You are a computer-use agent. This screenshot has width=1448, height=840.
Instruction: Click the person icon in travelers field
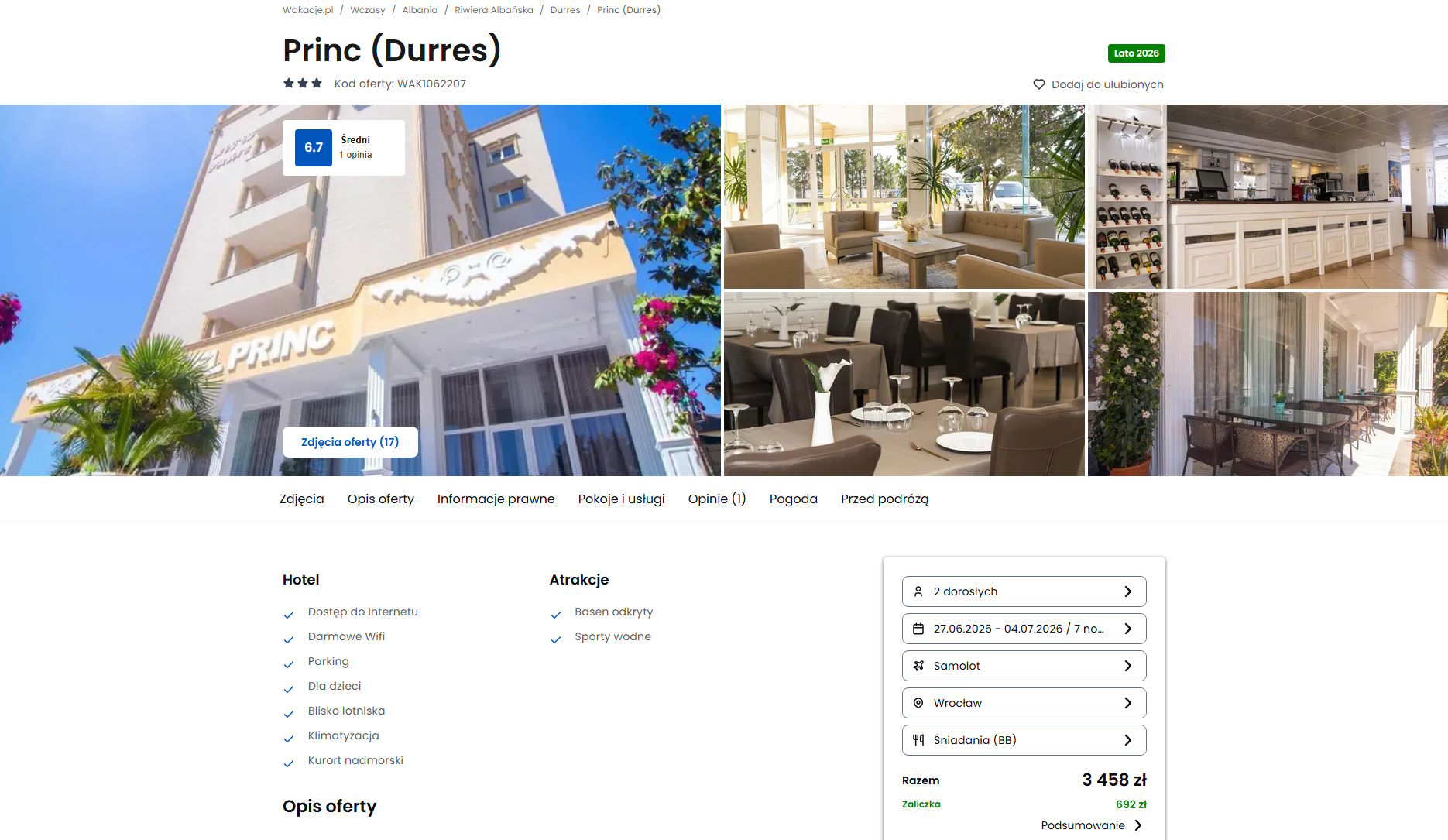918,591
